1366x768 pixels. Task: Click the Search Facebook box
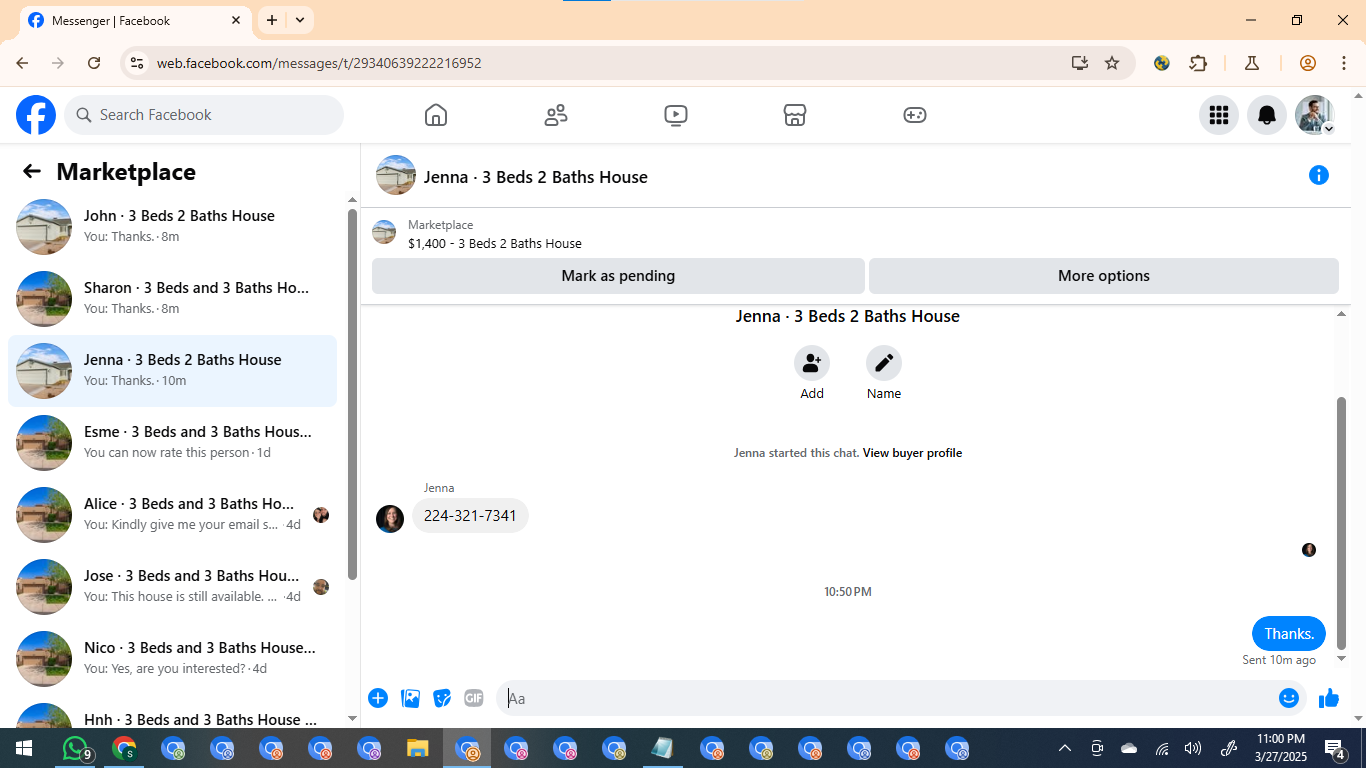click(x=204, y=115)
